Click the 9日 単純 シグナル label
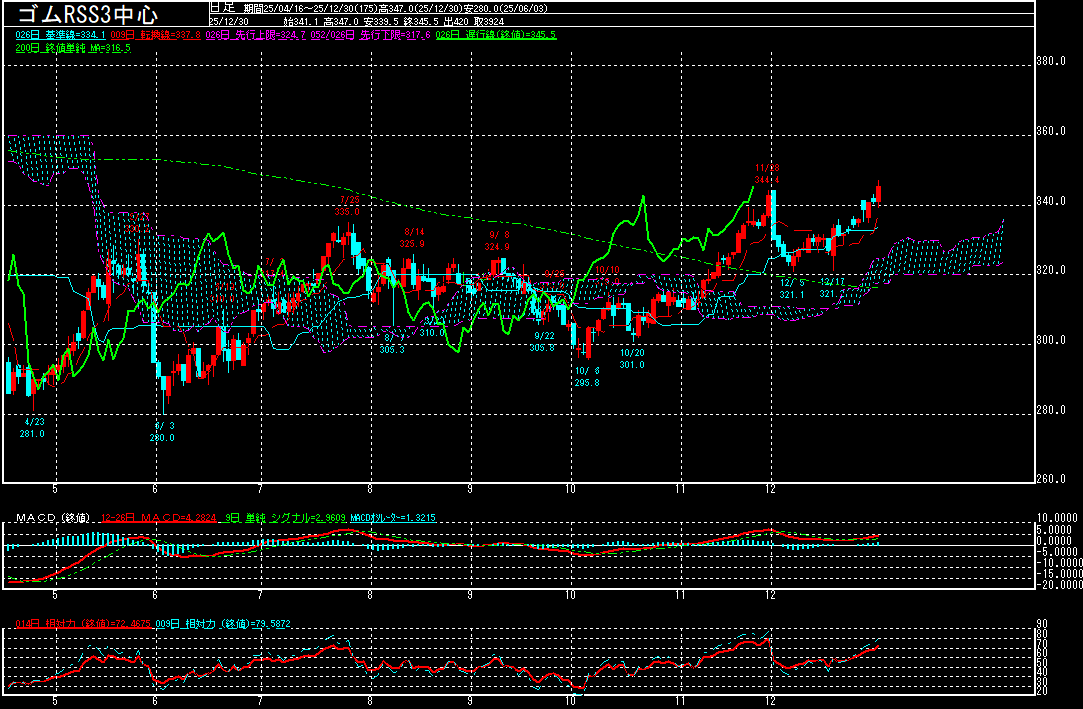Image resolution: width=1083 pixels, height=709 pixels. coord(287,518)
